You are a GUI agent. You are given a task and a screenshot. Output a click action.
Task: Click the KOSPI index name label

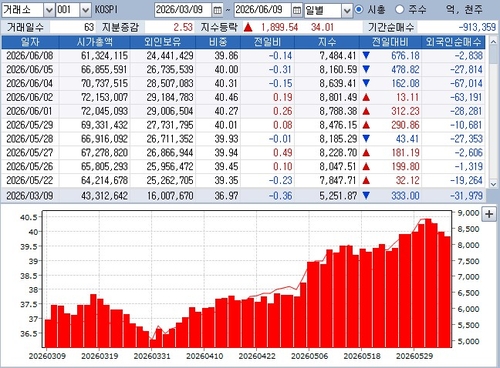106,10
